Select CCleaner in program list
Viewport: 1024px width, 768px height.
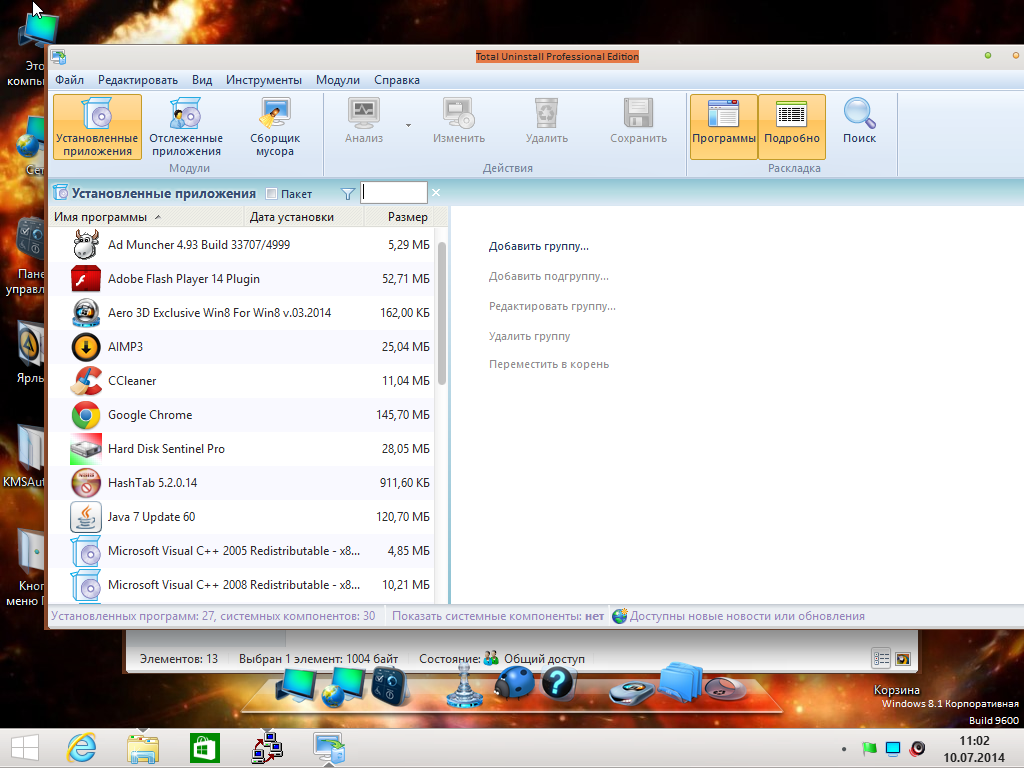(241, 381)
